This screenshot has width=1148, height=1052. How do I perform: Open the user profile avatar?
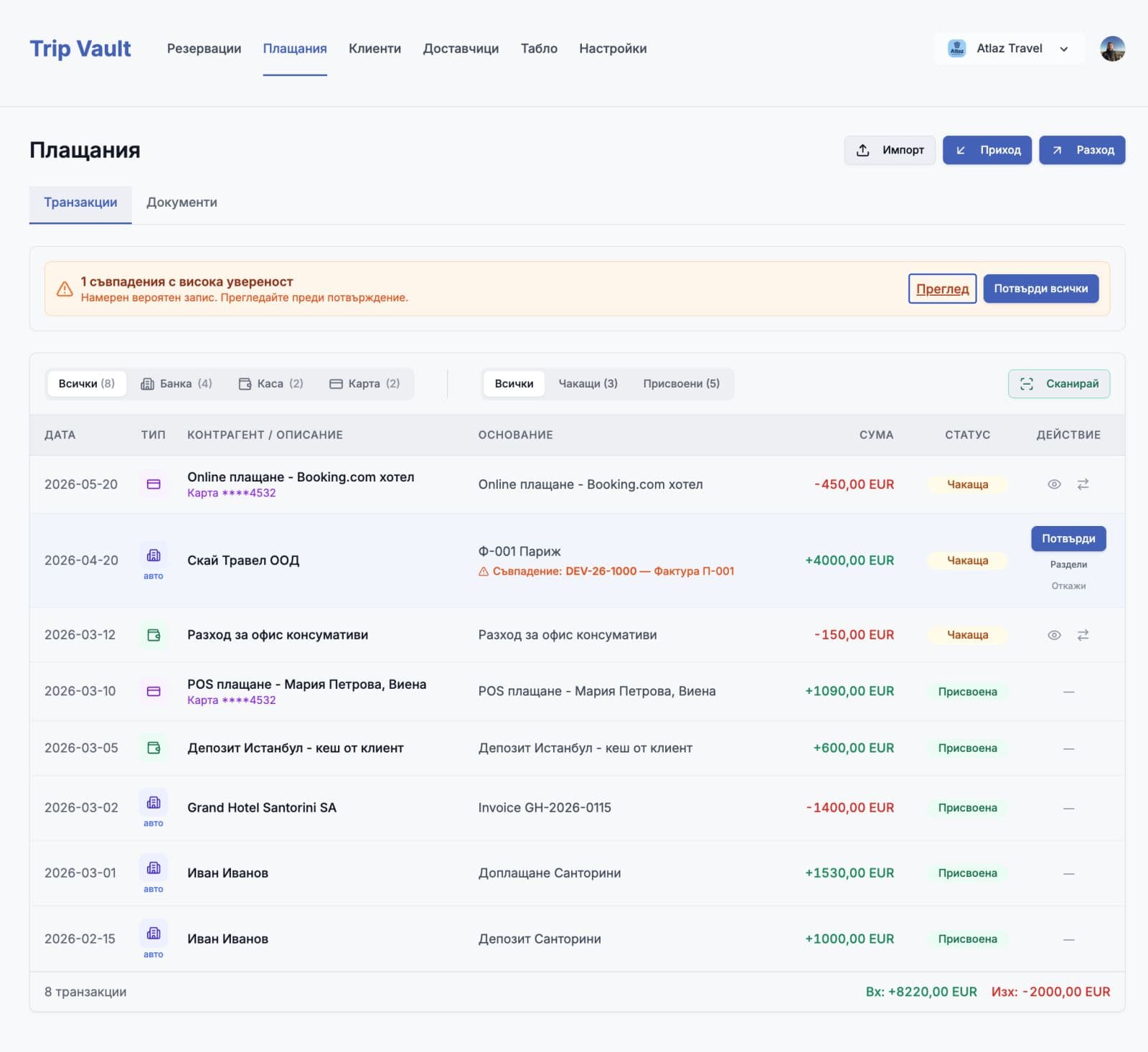(1112, 48)
